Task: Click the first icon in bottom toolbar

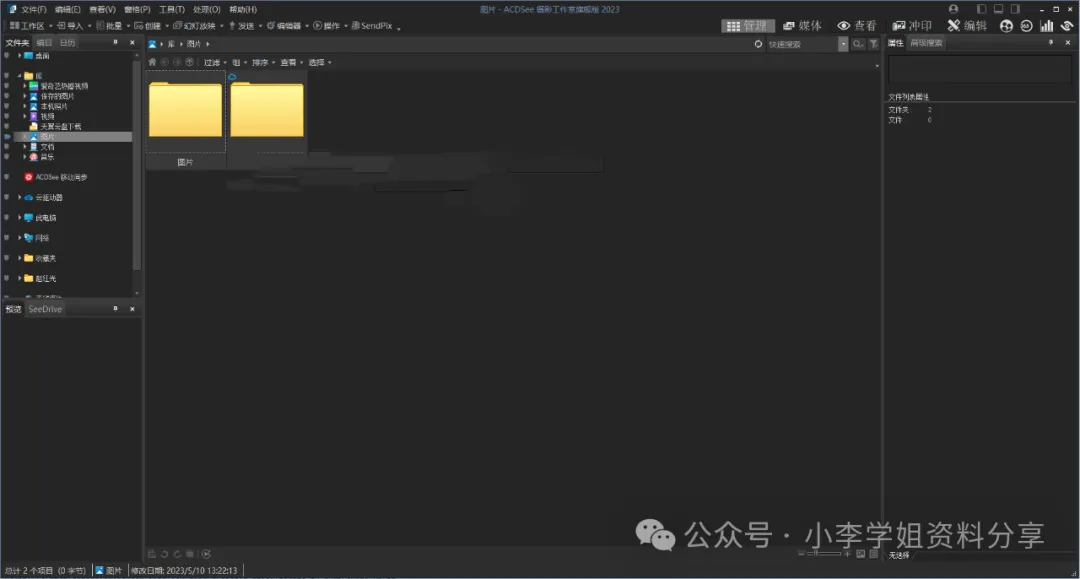Action: 152,554
